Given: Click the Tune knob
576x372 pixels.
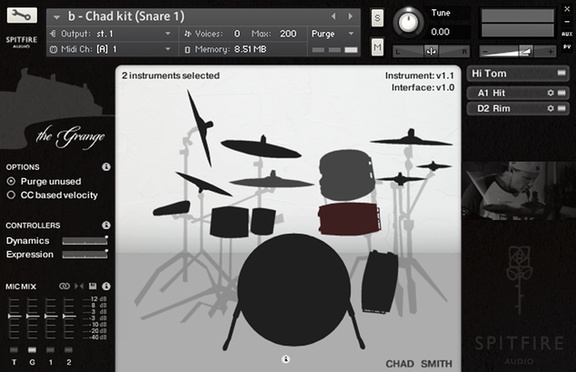Looking at the screenshot, I should coord(408,22).
